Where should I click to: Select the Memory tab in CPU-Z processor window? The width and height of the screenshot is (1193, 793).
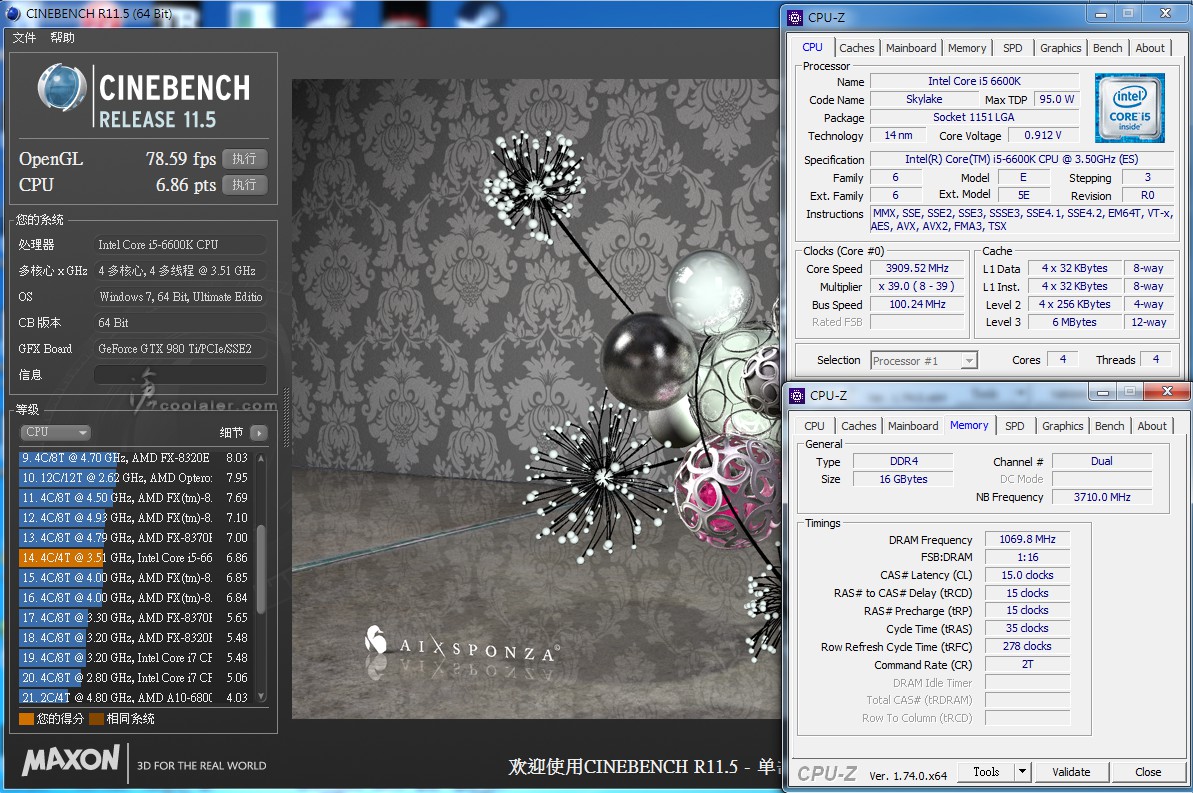pyautogui.click(x=967, y=48)
